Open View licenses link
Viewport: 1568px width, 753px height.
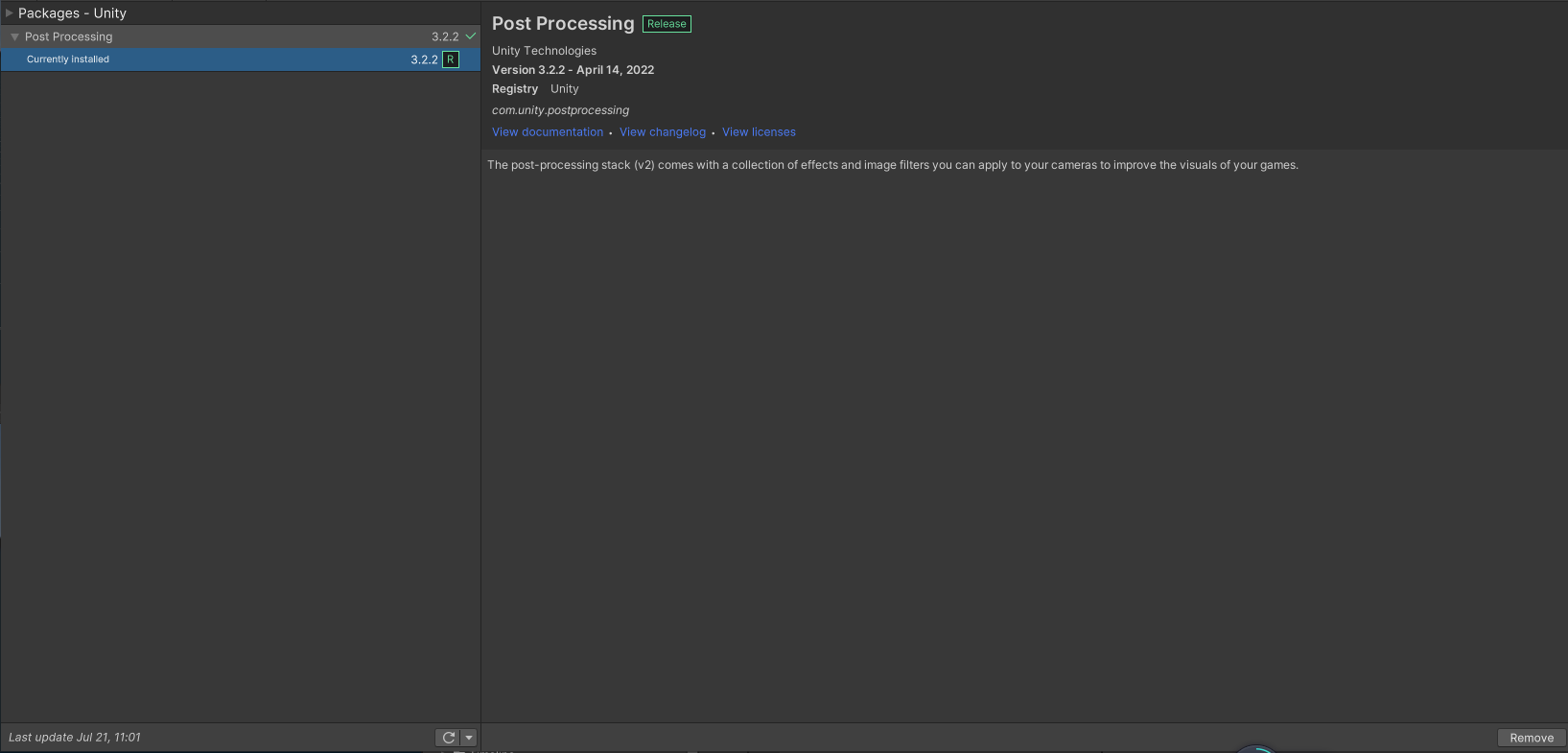click(x=759, y=132)
